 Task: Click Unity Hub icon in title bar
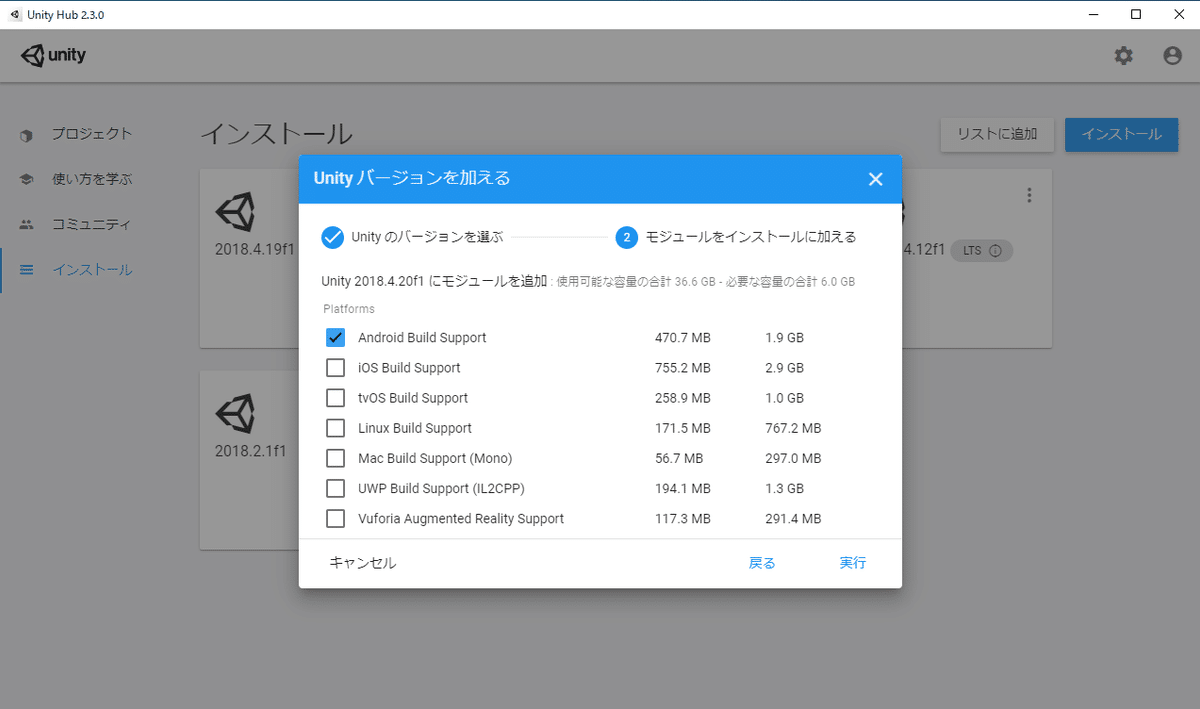[14, 14]
